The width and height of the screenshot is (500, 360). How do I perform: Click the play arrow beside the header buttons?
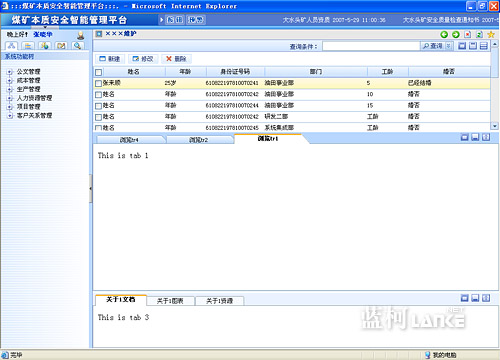[161, 20]
